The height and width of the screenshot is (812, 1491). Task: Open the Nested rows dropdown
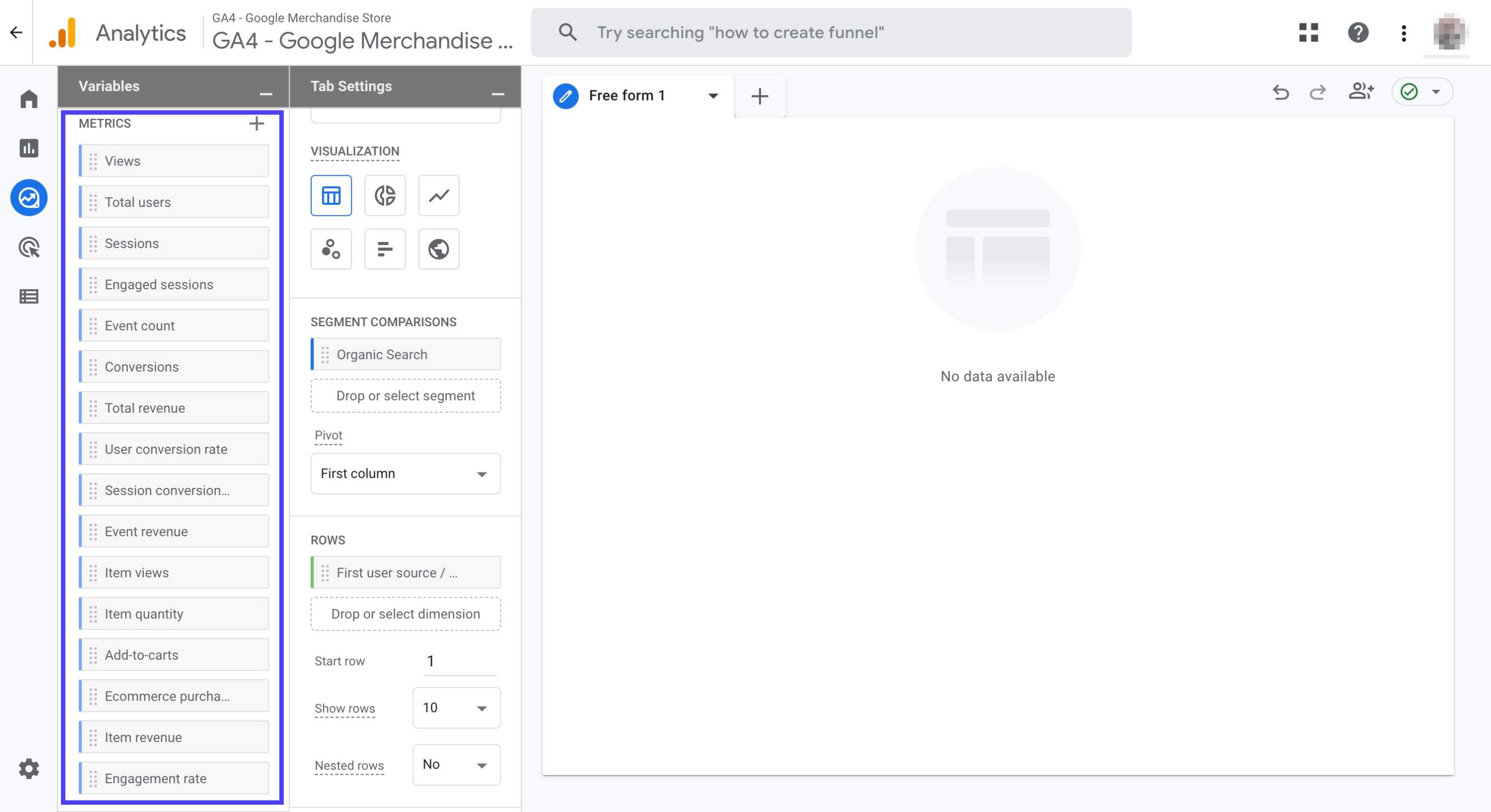[456, 765]
